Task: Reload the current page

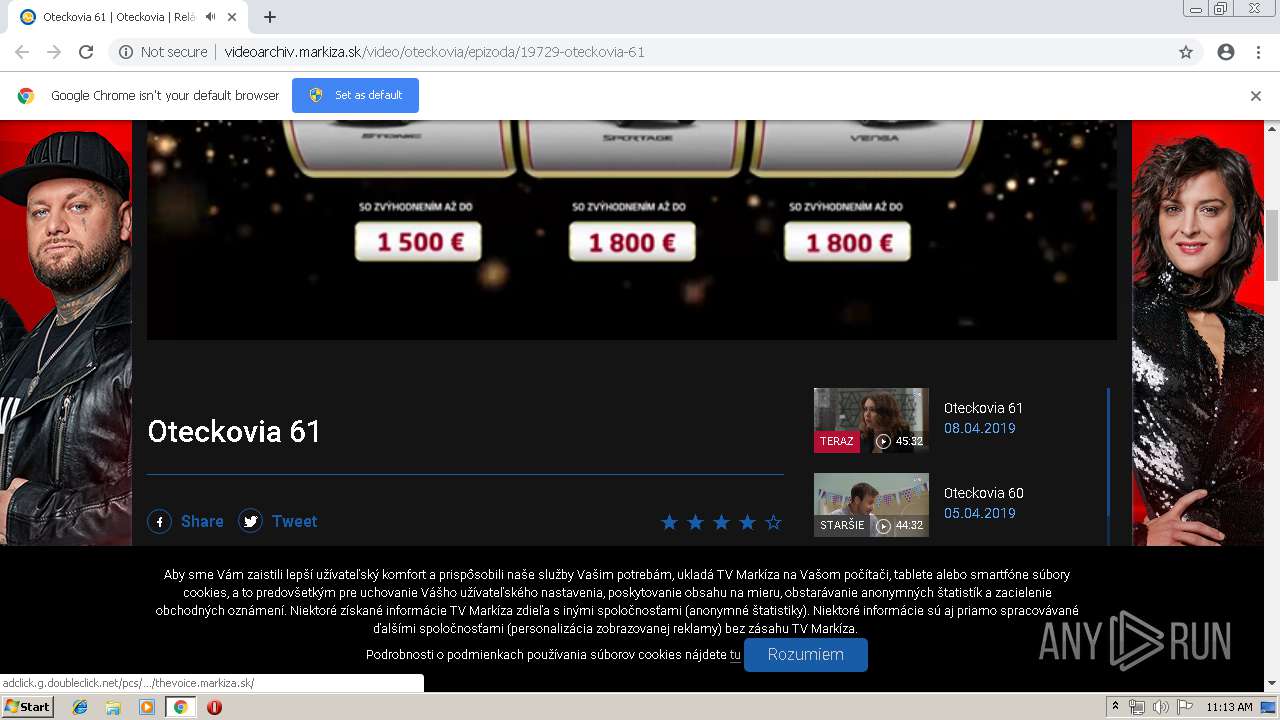Action: click(86, 52)
